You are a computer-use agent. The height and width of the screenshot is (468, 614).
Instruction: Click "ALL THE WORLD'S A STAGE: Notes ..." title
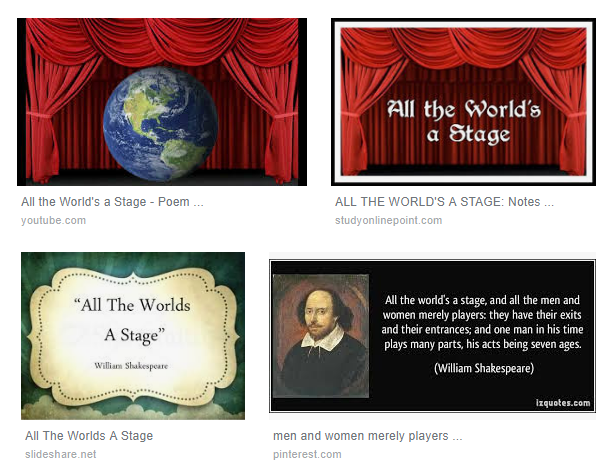click(x=444, y=202)
